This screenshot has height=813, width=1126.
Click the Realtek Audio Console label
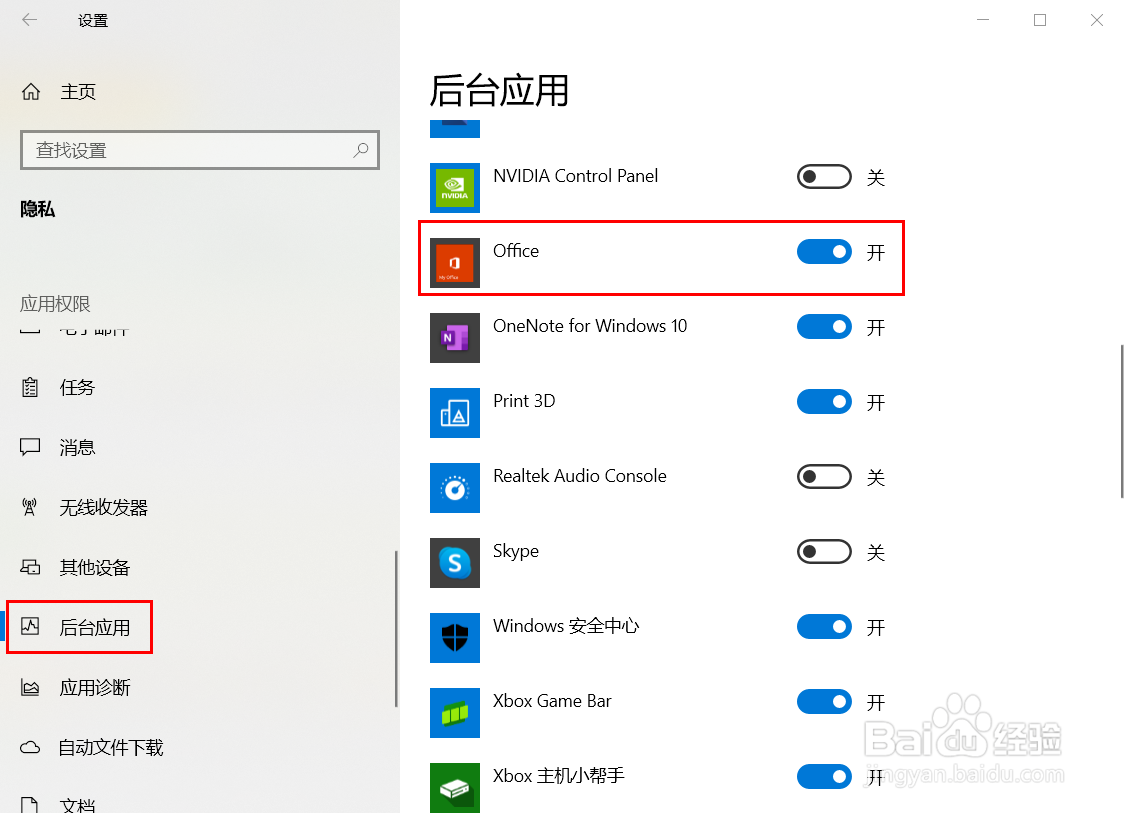tap(580, 476)
